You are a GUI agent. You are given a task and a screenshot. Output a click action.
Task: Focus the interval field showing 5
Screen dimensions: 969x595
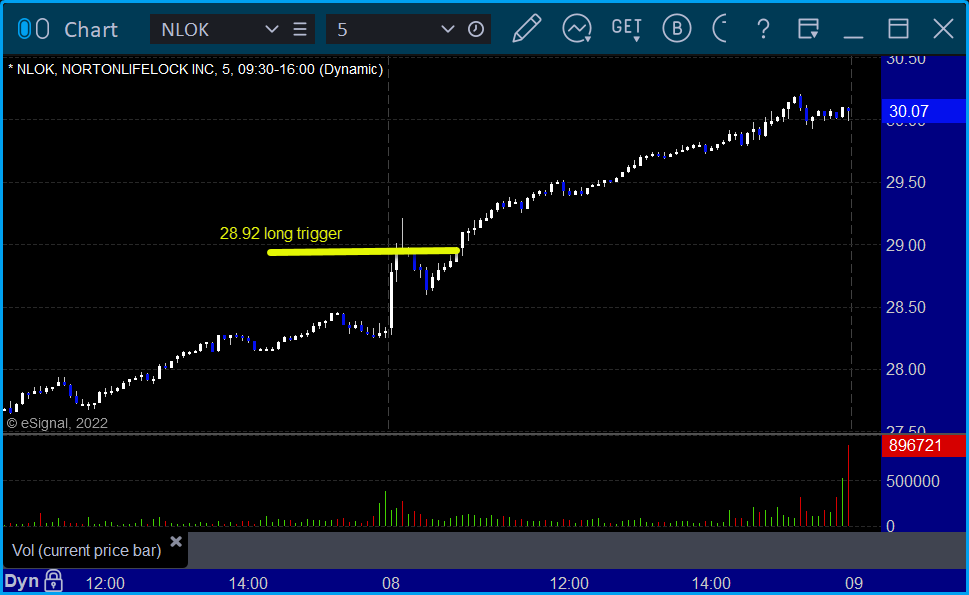(383, 30)
